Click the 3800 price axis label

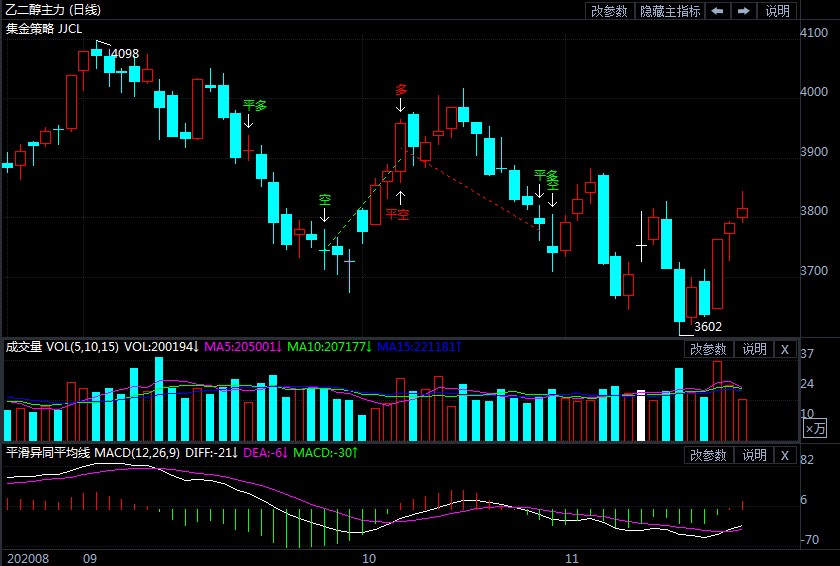click(814, 210)
